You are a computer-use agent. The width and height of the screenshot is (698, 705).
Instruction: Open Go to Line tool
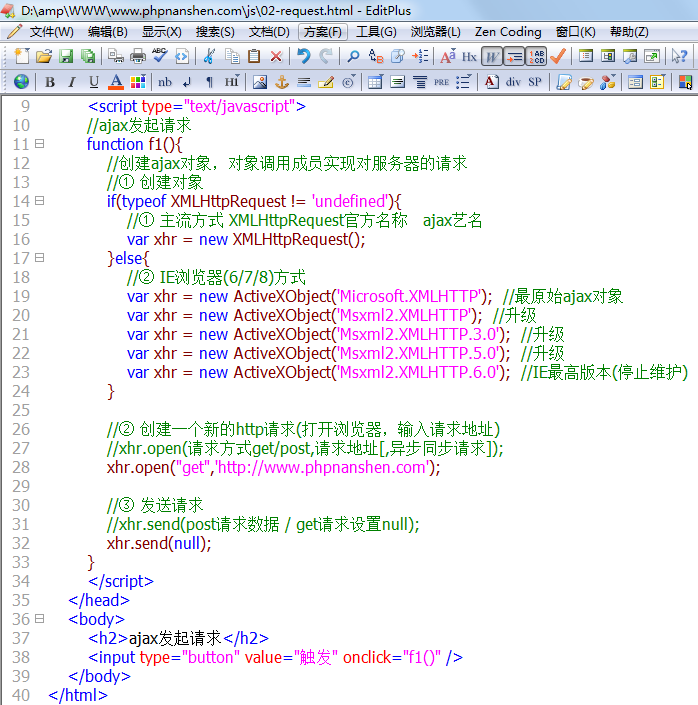[420, 56]
